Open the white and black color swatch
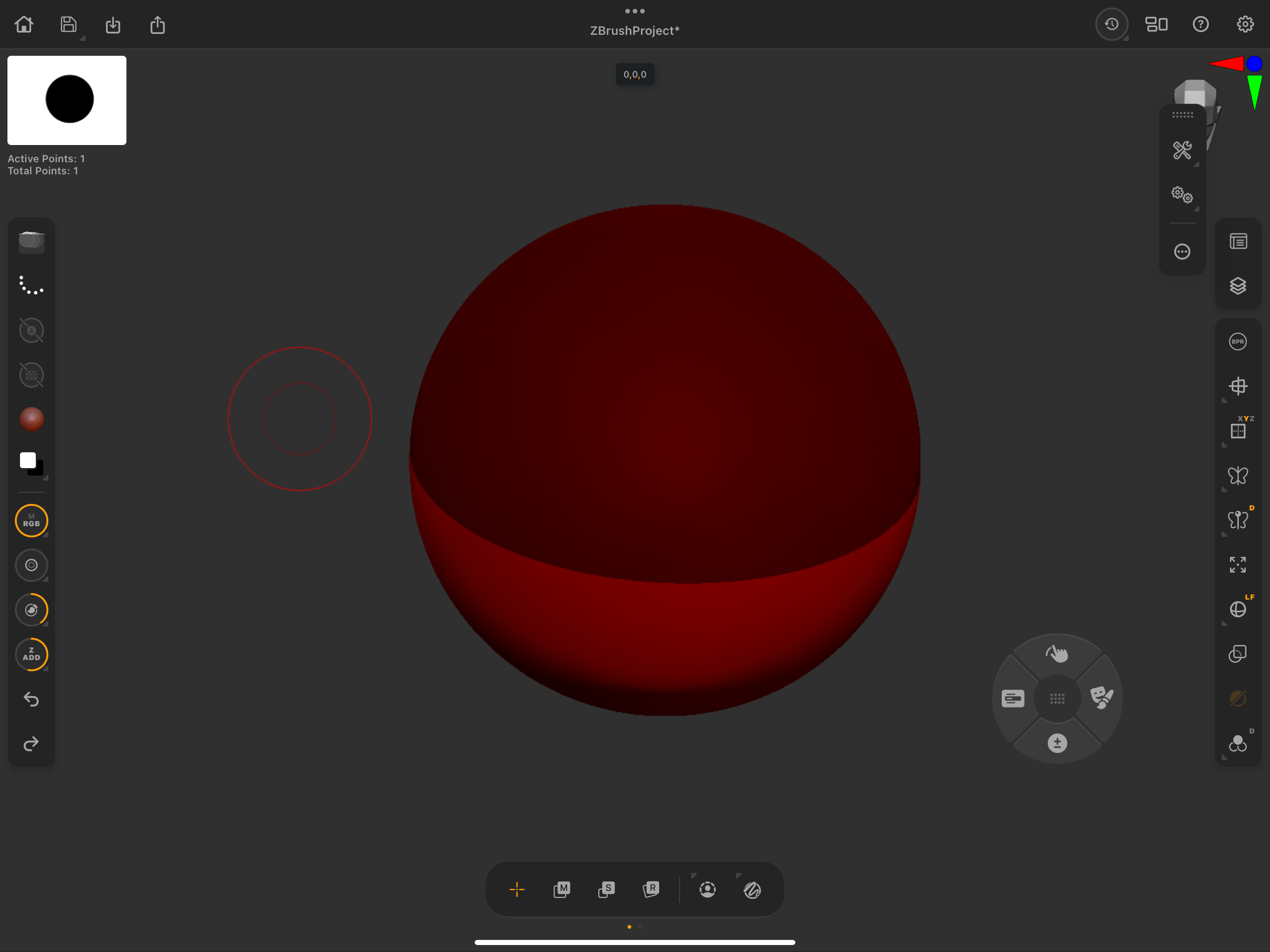The image size is (1270, 952). point(32,463)
